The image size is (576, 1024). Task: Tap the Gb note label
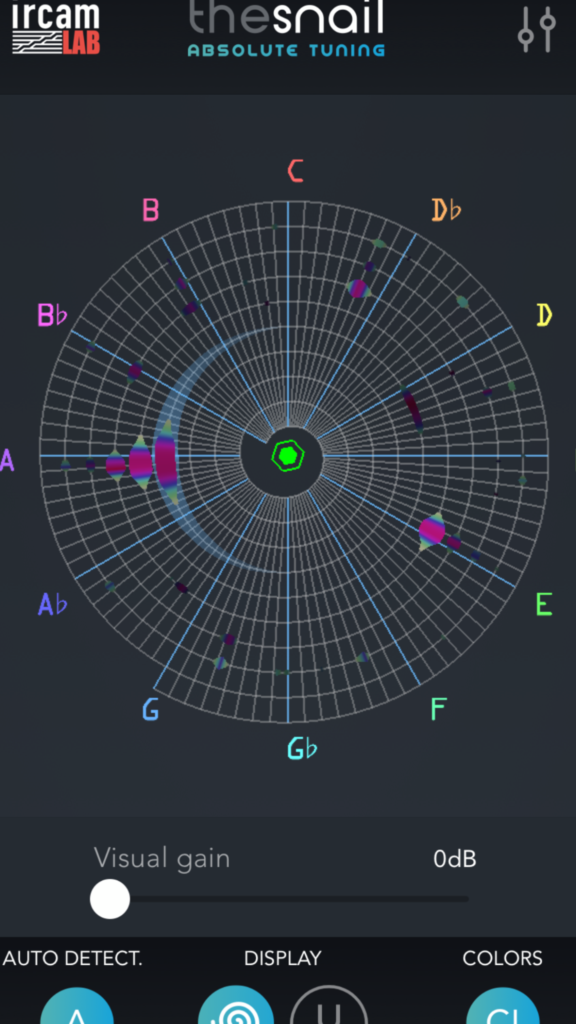click(x=302, y=748)
